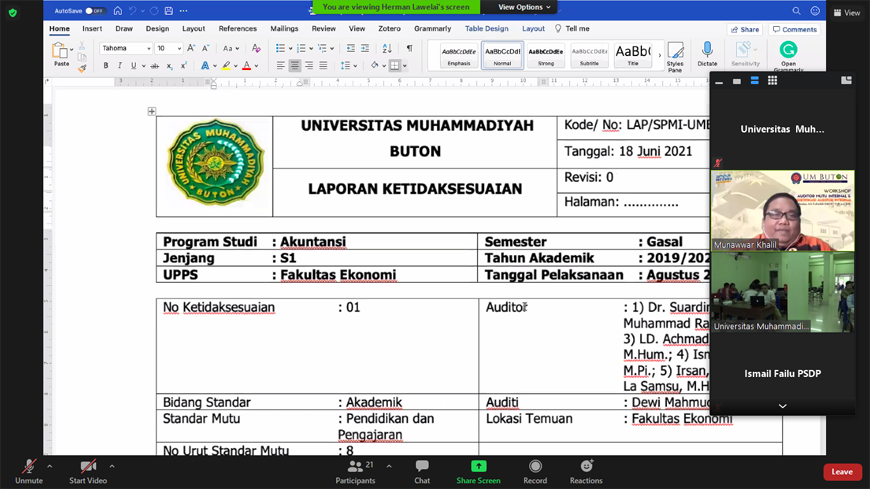This screenshot has width=870, height=489.
Task: Apply subscript formatting
Action: pos(169,65)
